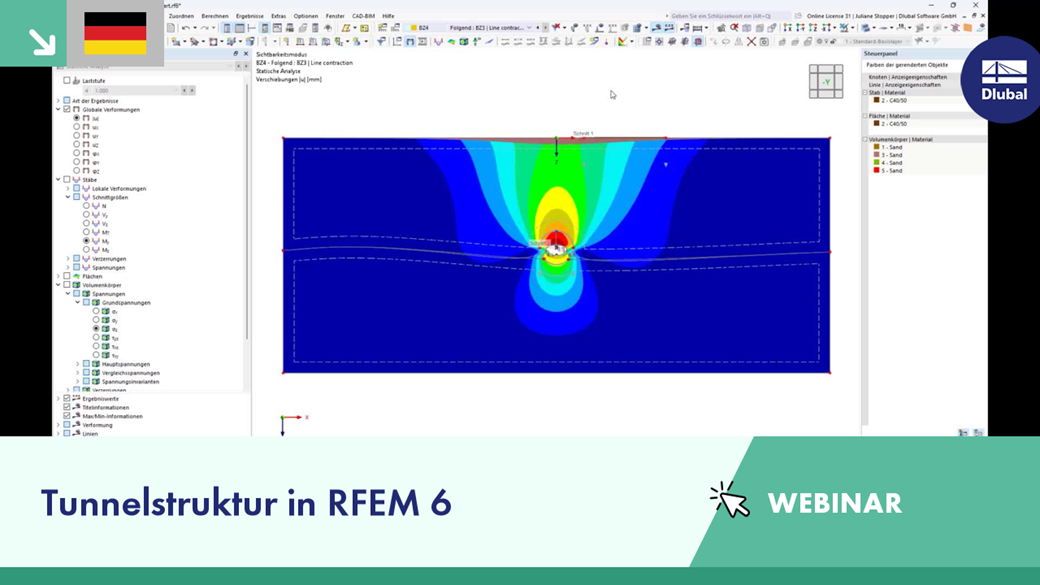1040x585 pixels.
Task: Click the Undo arrow in the toolbar
Action: tap(185, 28)
